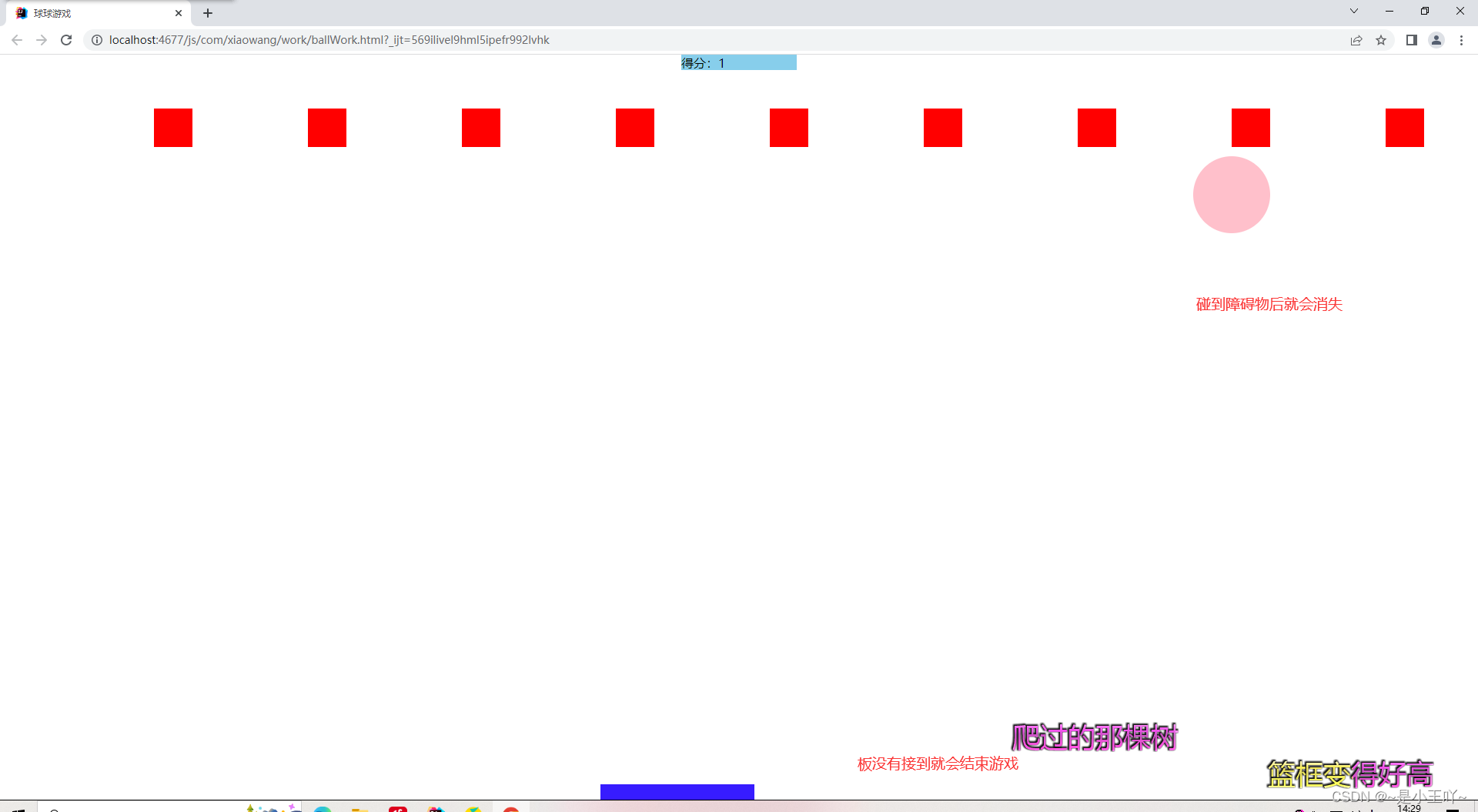Click the blue paddle at the bottom
Screen dimensions: 1478x812
click(x=677, y=792)
